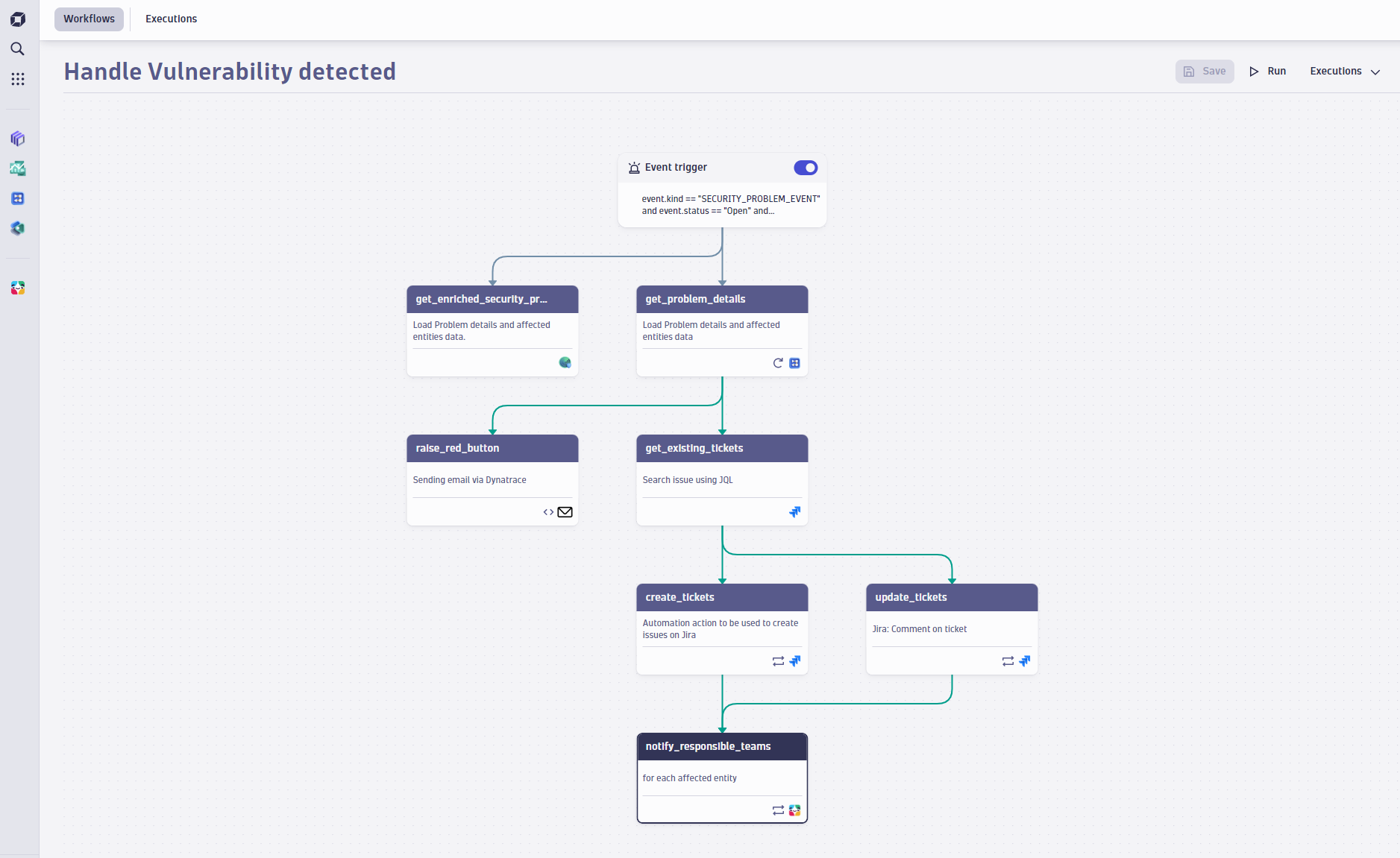
Task: Click the Slack icon on notify_responsible_teams
Action: [794, 810]
